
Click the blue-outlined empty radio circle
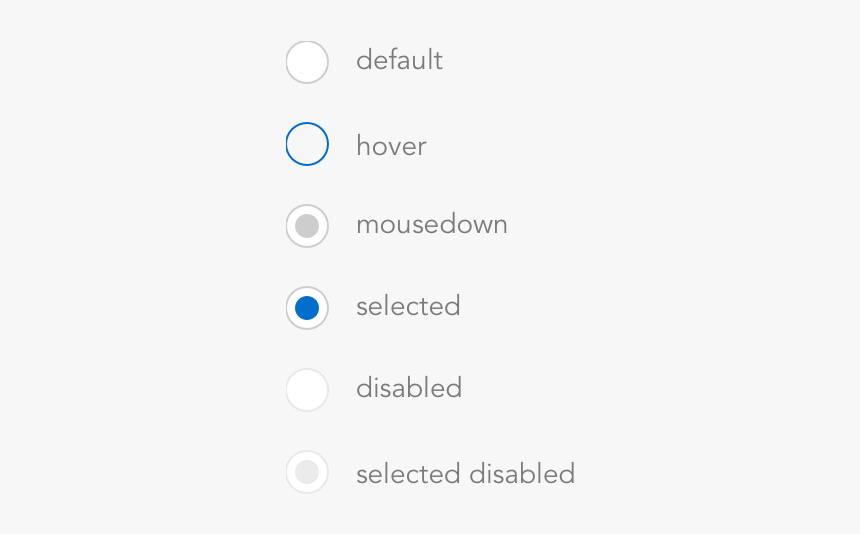pos(307,144)
